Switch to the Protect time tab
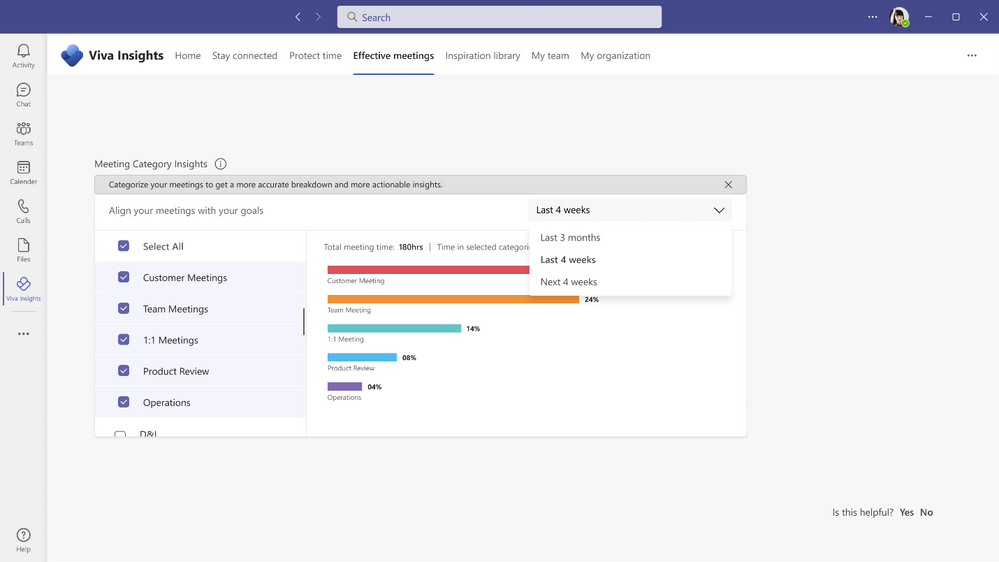This screenshot has width=999, height=562. [315, 56]
